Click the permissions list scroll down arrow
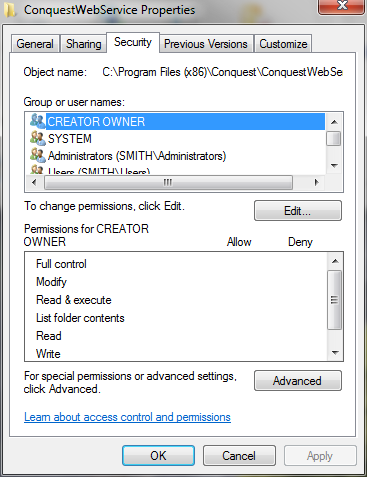The image size is (367, 477). [335, 352]
